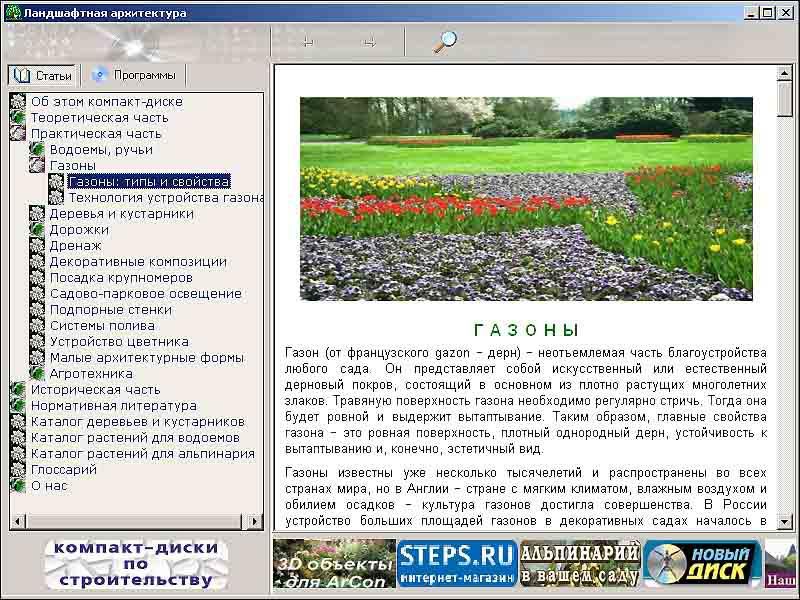Viewport: 800px width, 600px height.
Task: Click the Новый Диск banner
Action: point(702,563)
